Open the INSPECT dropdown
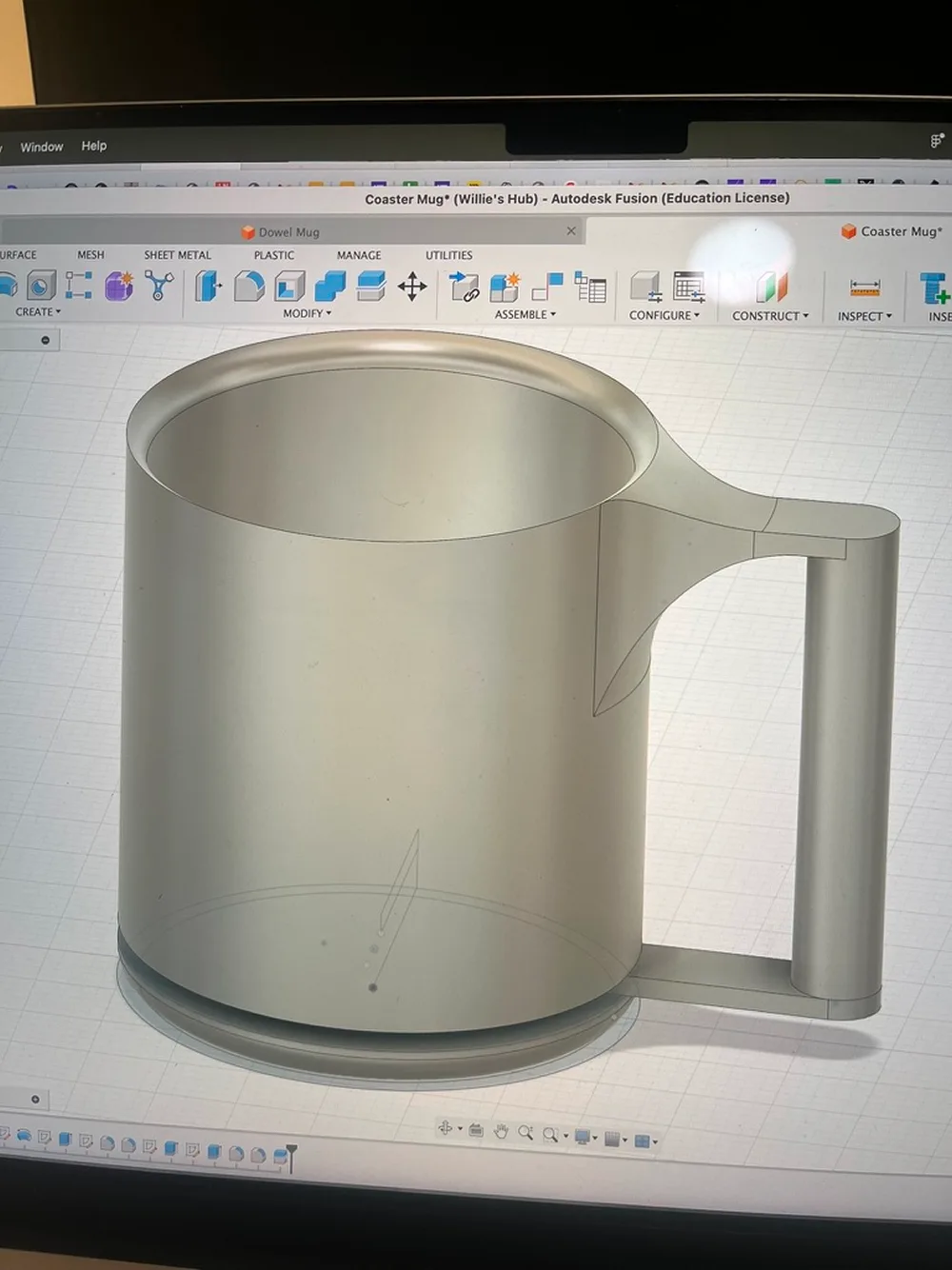Screen dimensions: 952x1270 point(864,316)
